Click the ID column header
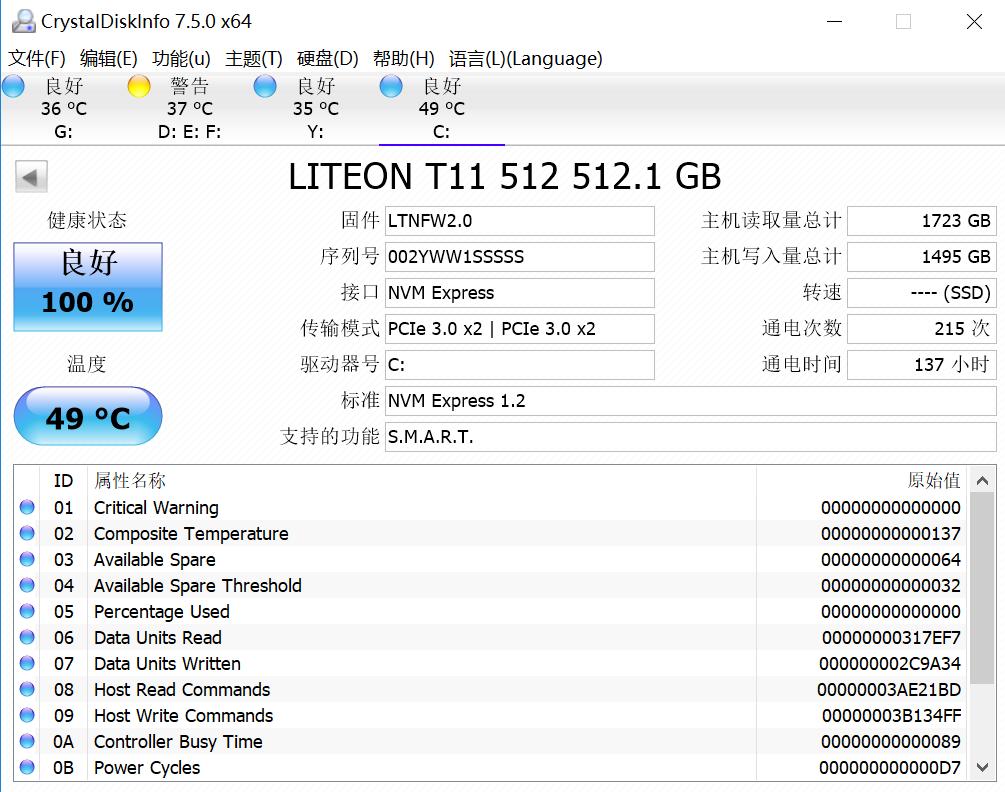This screenshot has width=1005, height=792. [x=63, y=481]
